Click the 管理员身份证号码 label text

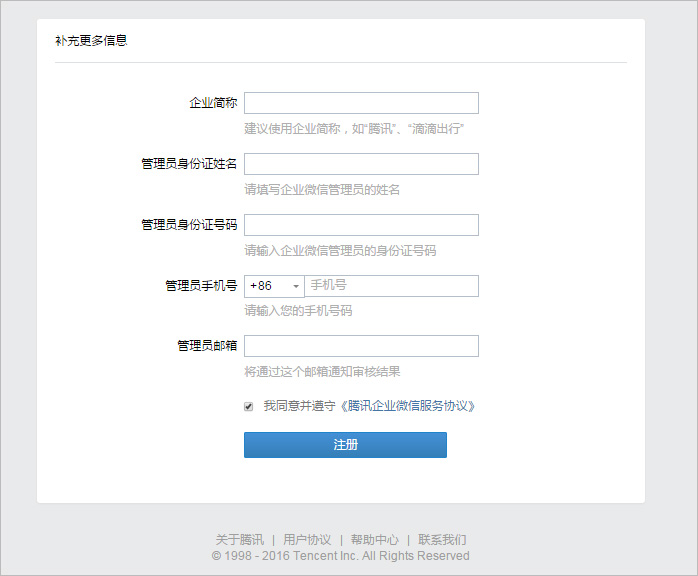189,225
